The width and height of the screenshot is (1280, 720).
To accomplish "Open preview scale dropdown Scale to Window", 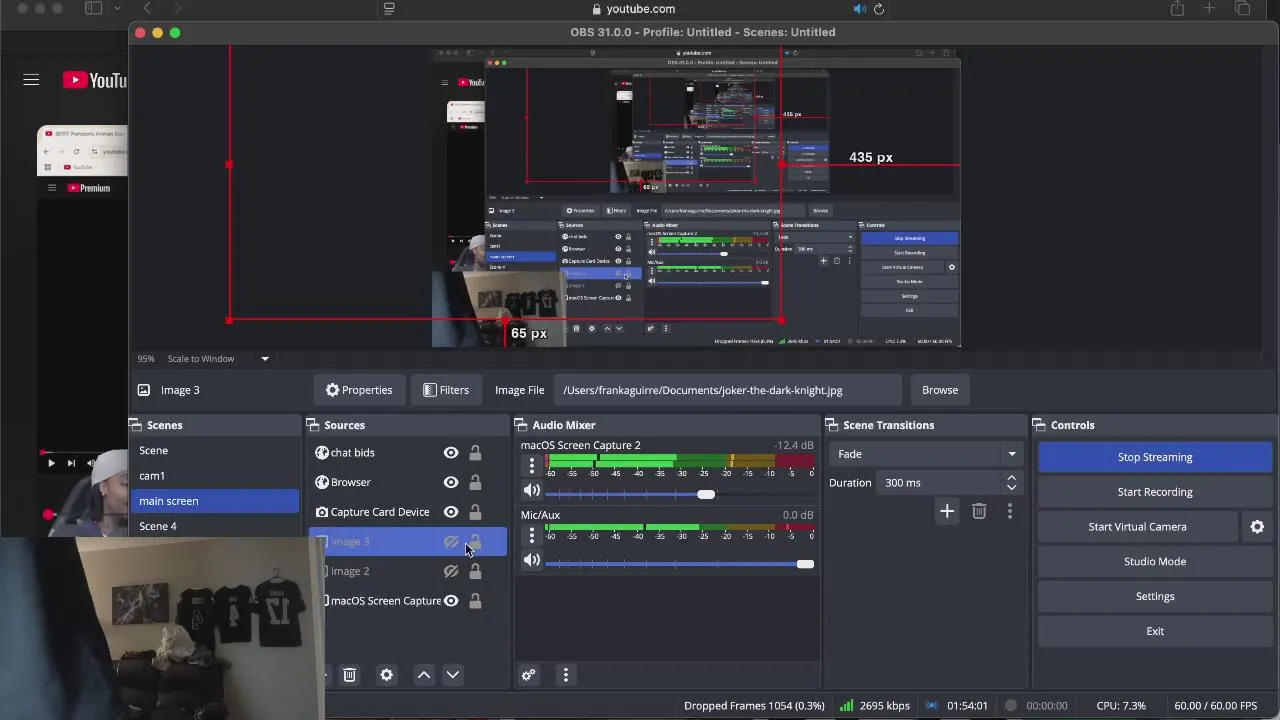I will pos(218,359).
